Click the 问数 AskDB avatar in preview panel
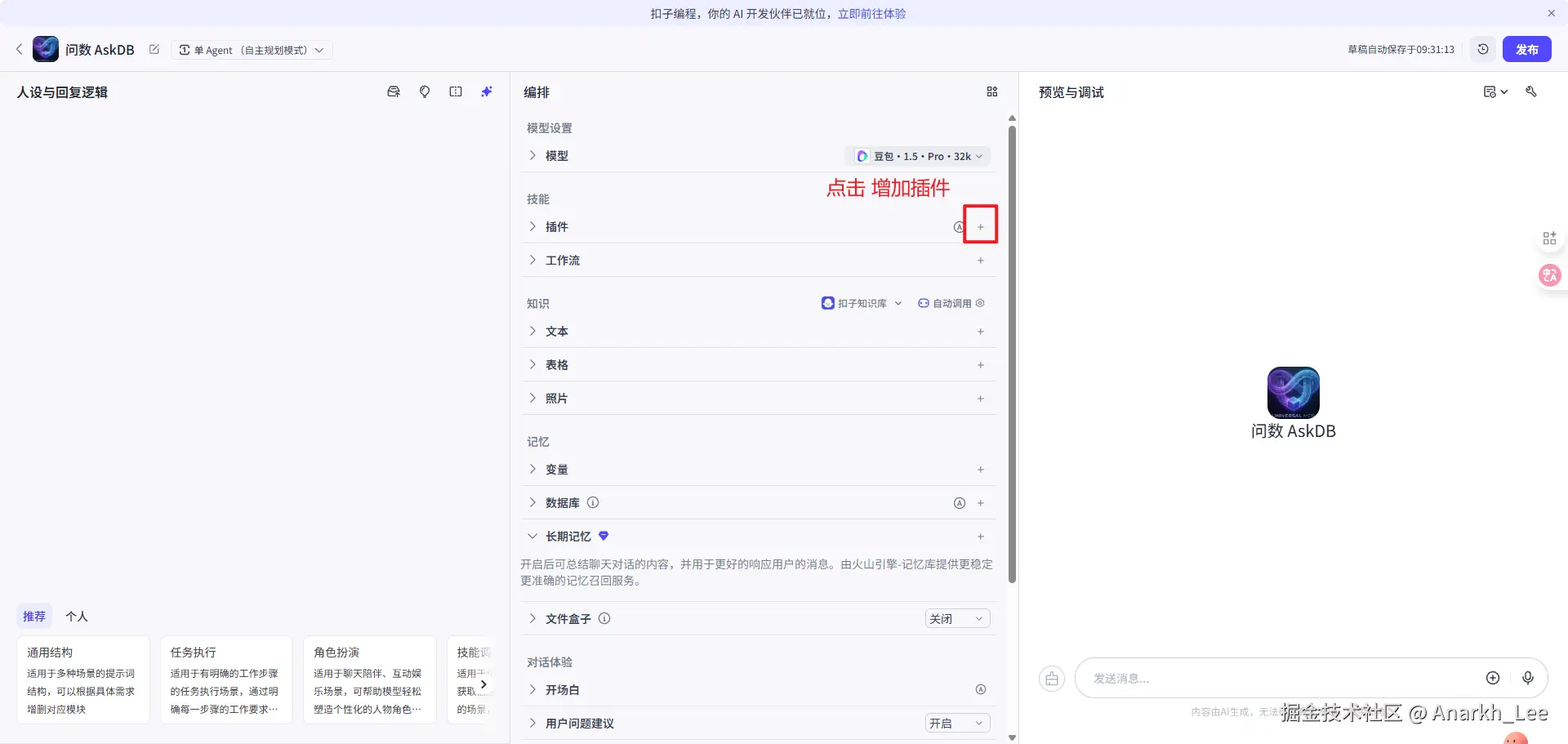The height and width of the screenshot is (744, 1568). pyautogui.click(x=1293, y=393)
